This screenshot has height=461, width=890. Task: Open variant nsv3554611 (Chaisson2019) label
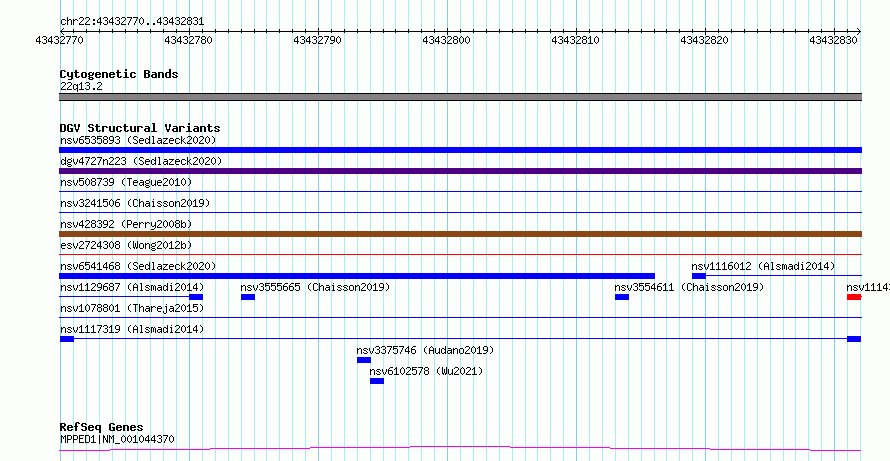689,287
